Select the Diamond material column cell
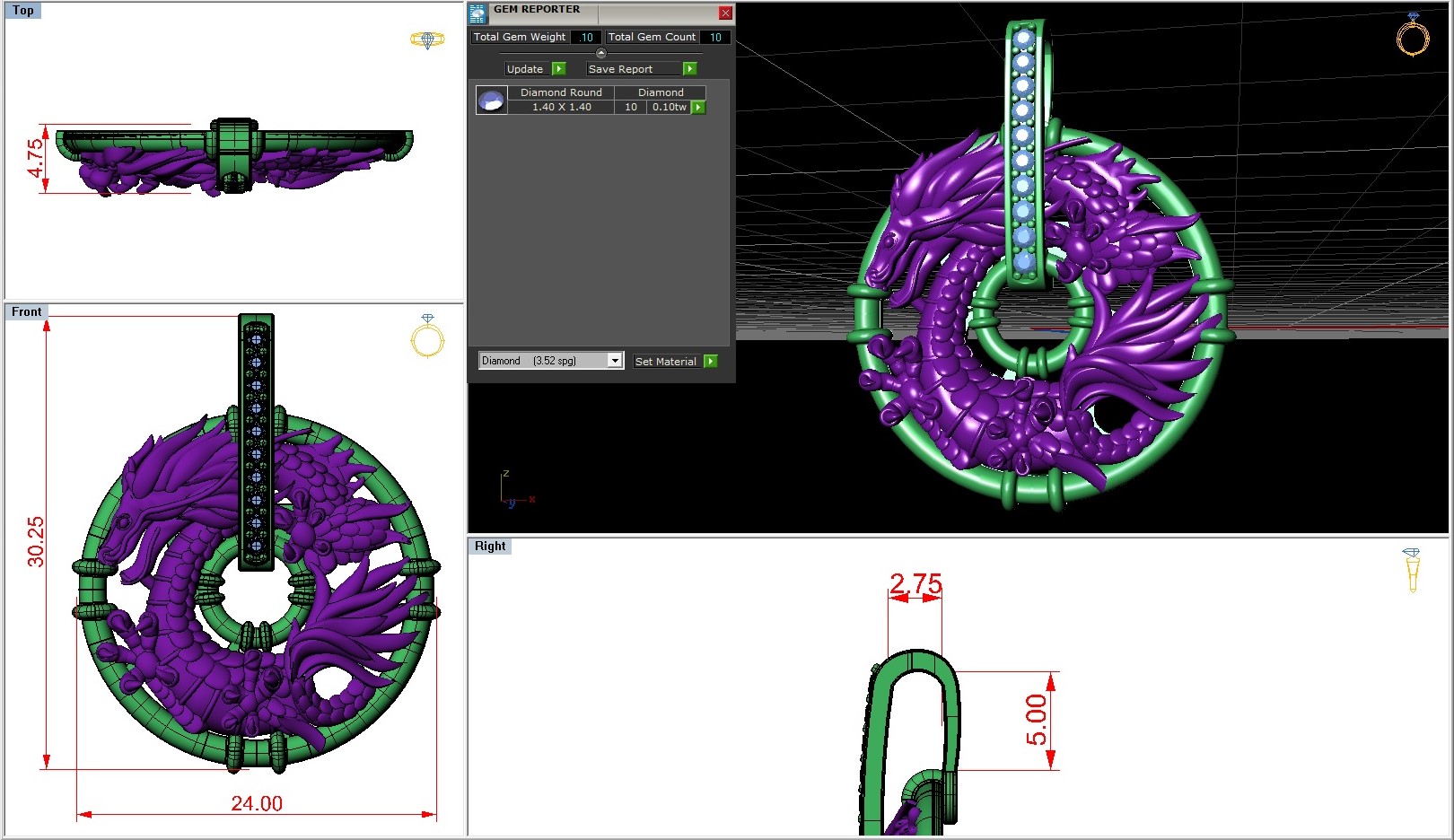Image resolution: width=1454 pixels, height=840 pixels. click(x=661, y=92)
